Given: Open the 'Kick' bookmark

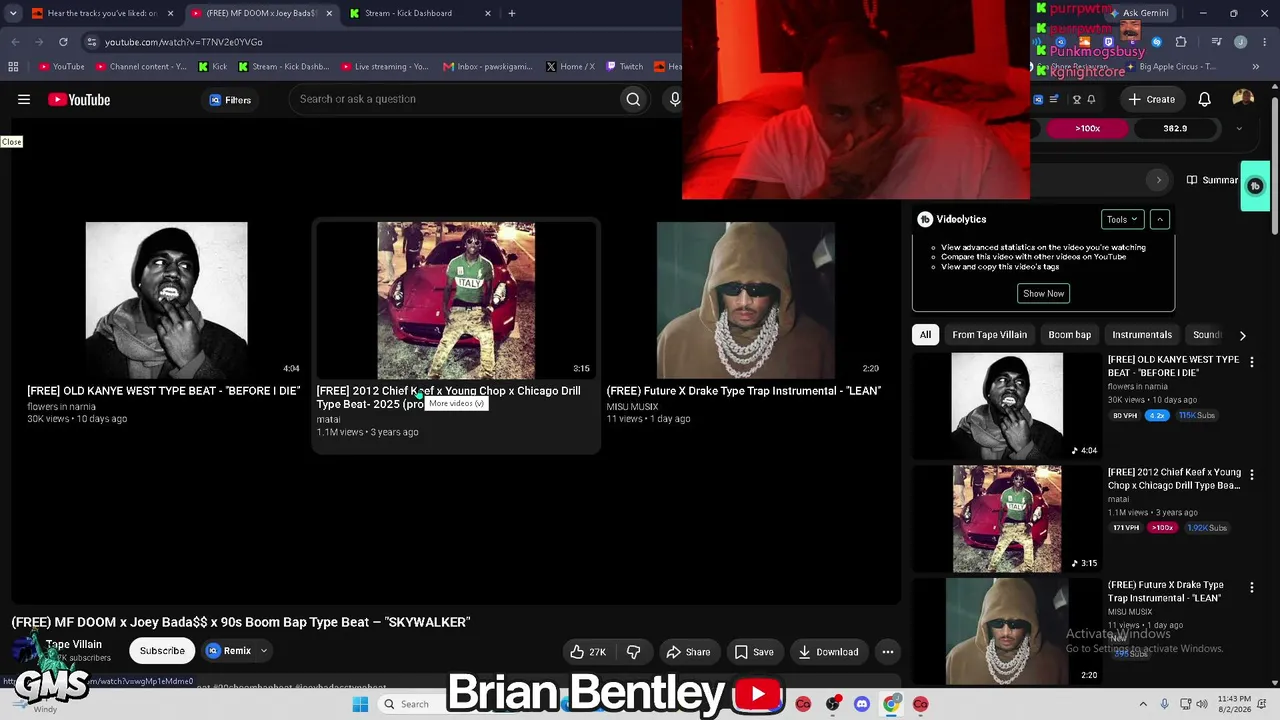Looking at the screenshot, I should pyautogui.click(x=213, y=67).
